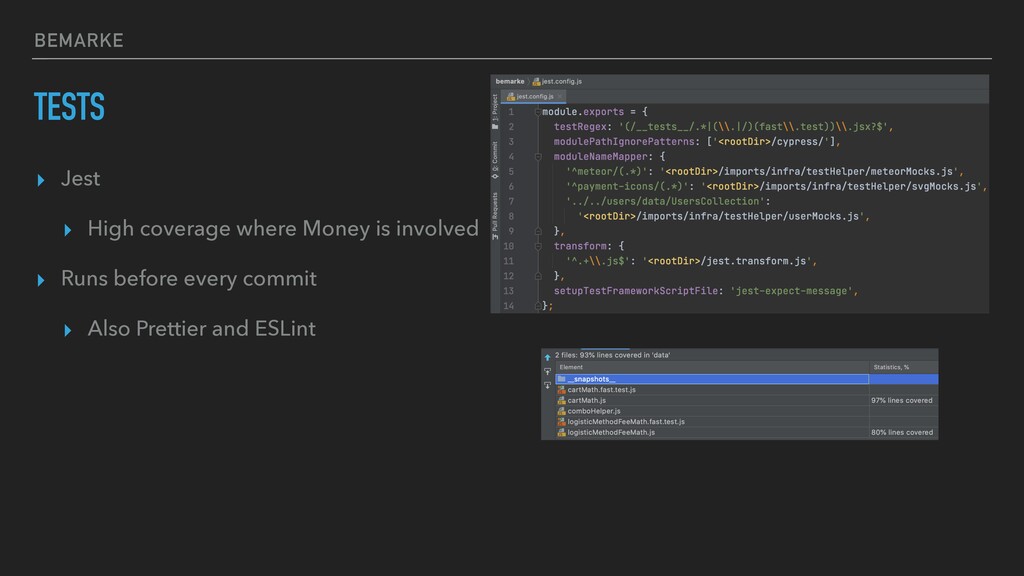Sort by the Element column header
The image size is (1024, 576).
click(x=712, y=367)
